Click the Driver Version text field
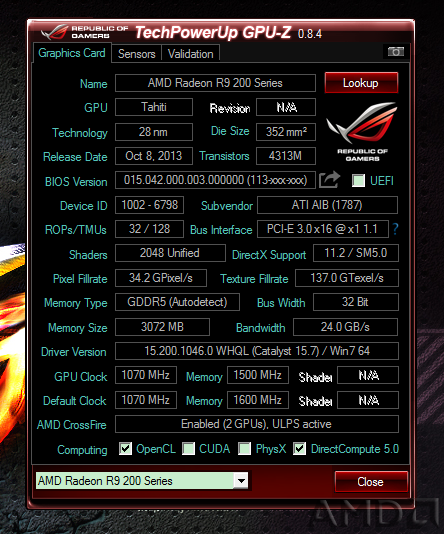 pos(257,351)
